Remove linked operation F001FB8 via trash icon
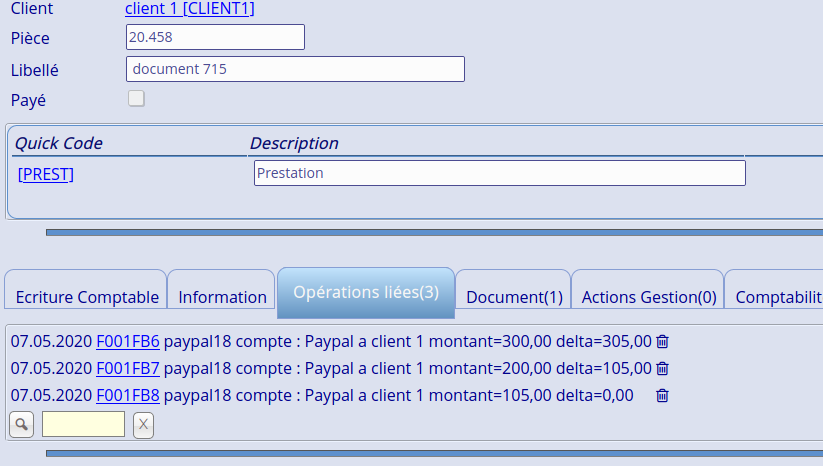Image resolution: width=823 pixels, height=466 pixels. point(662,395)
